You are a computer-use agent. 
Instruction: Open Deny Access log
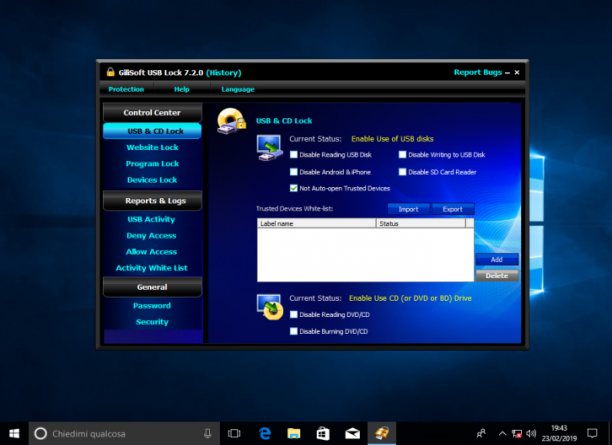tap(151, 235)
